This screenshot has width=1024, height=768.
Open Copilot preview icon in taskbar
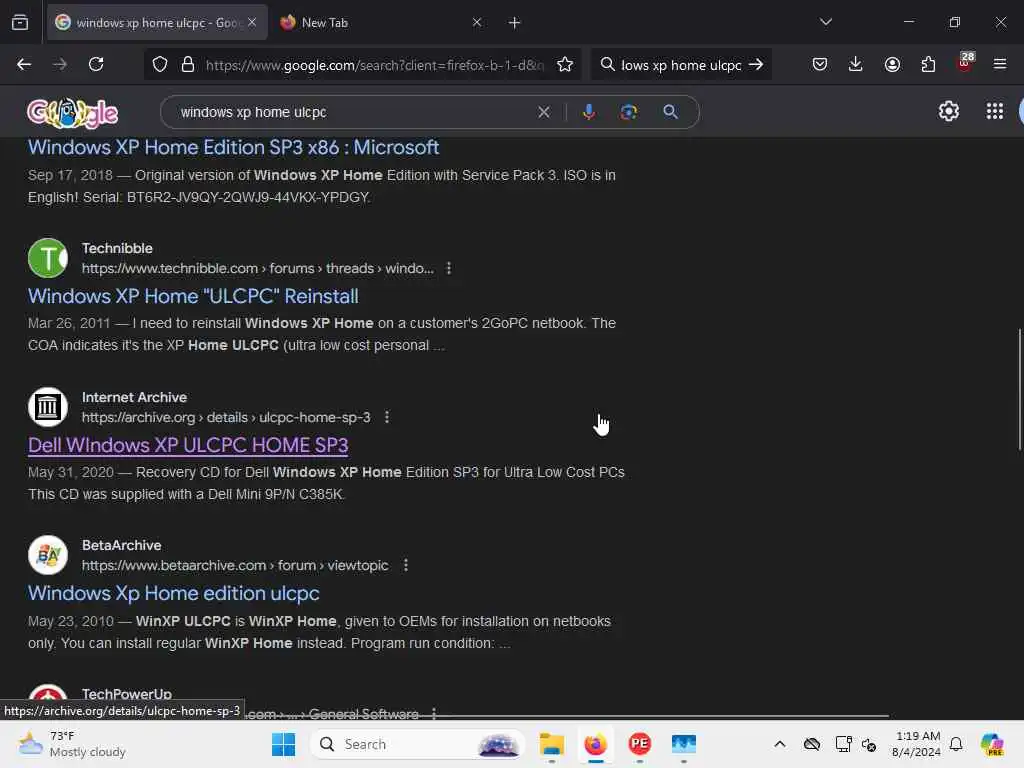(x=992, y=744)
